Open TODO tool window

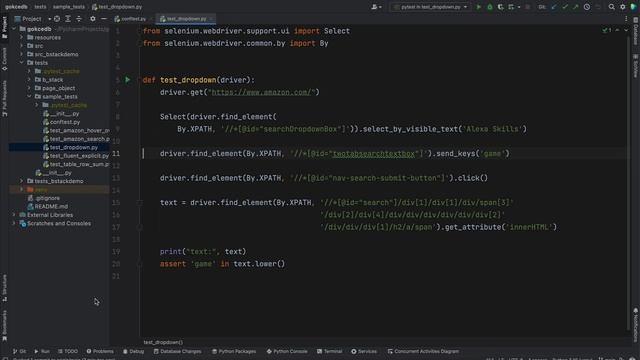tap(68, 351)
